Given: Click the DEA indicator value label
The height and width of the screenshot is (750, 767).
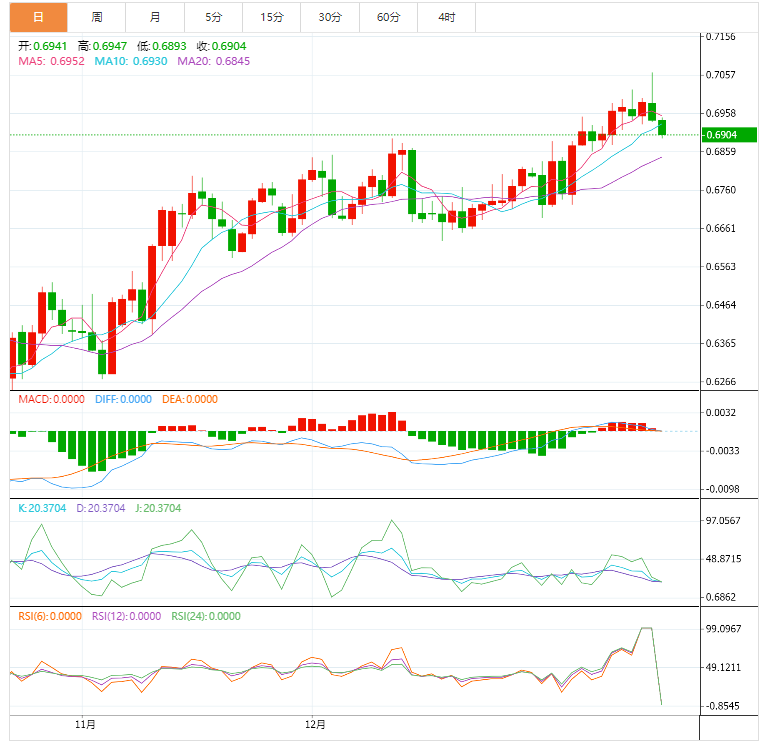Looking at the screenshot, I should pos(189,399).
